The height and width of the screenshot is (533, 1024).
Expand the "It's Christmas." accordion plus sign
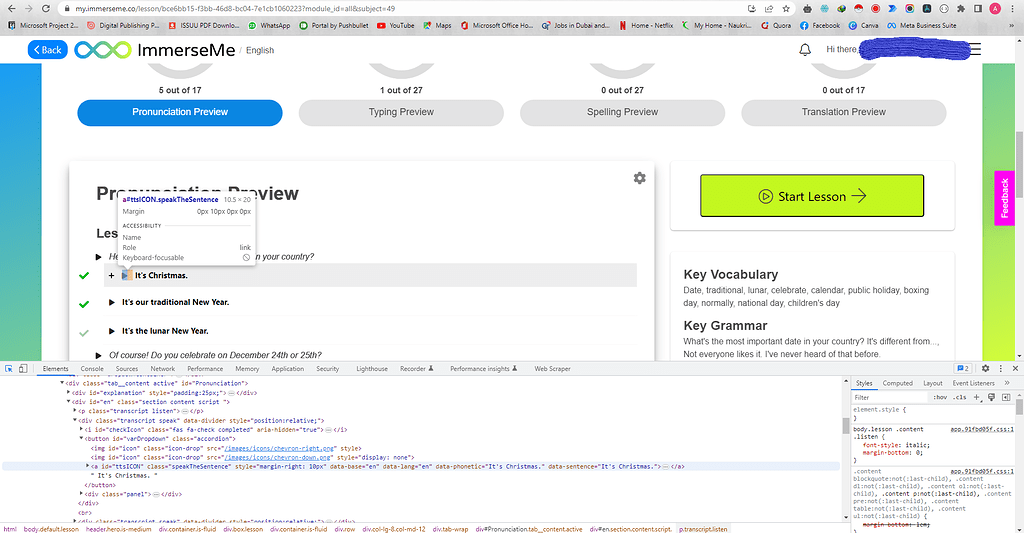click(x=112, y=275)
